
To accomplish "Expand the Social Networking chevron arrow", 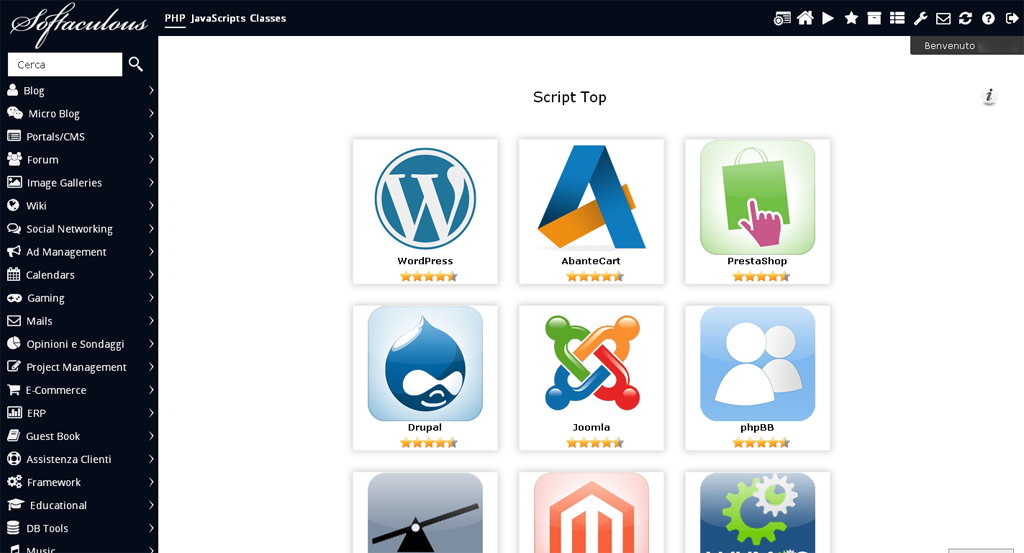I will tap(151, 229).
